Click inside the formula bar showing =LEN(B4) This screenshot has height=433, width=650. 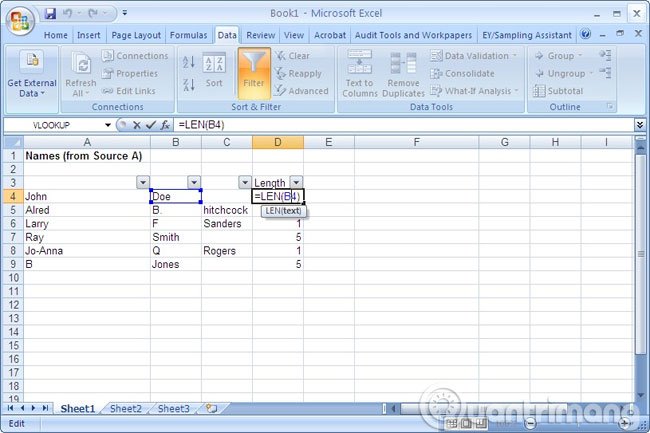pos(403,125)
